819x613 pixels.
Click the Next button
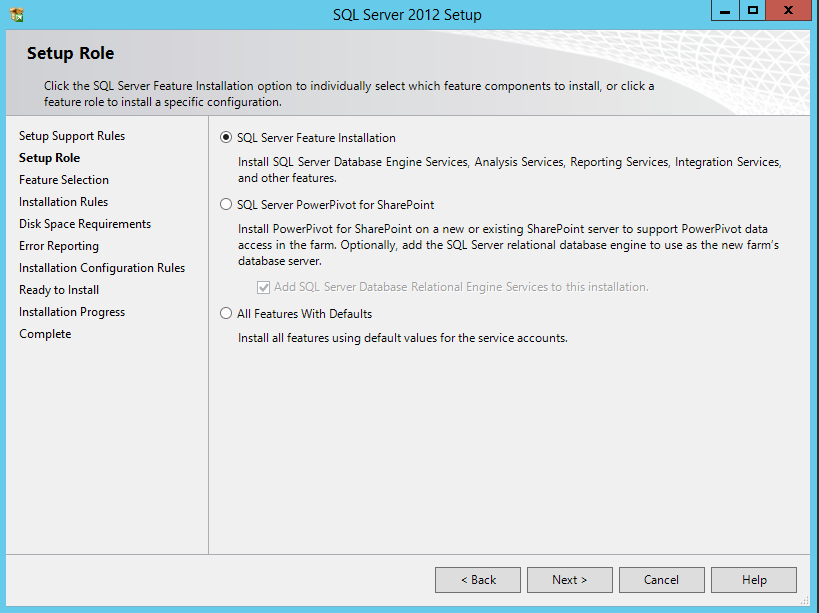569,580
